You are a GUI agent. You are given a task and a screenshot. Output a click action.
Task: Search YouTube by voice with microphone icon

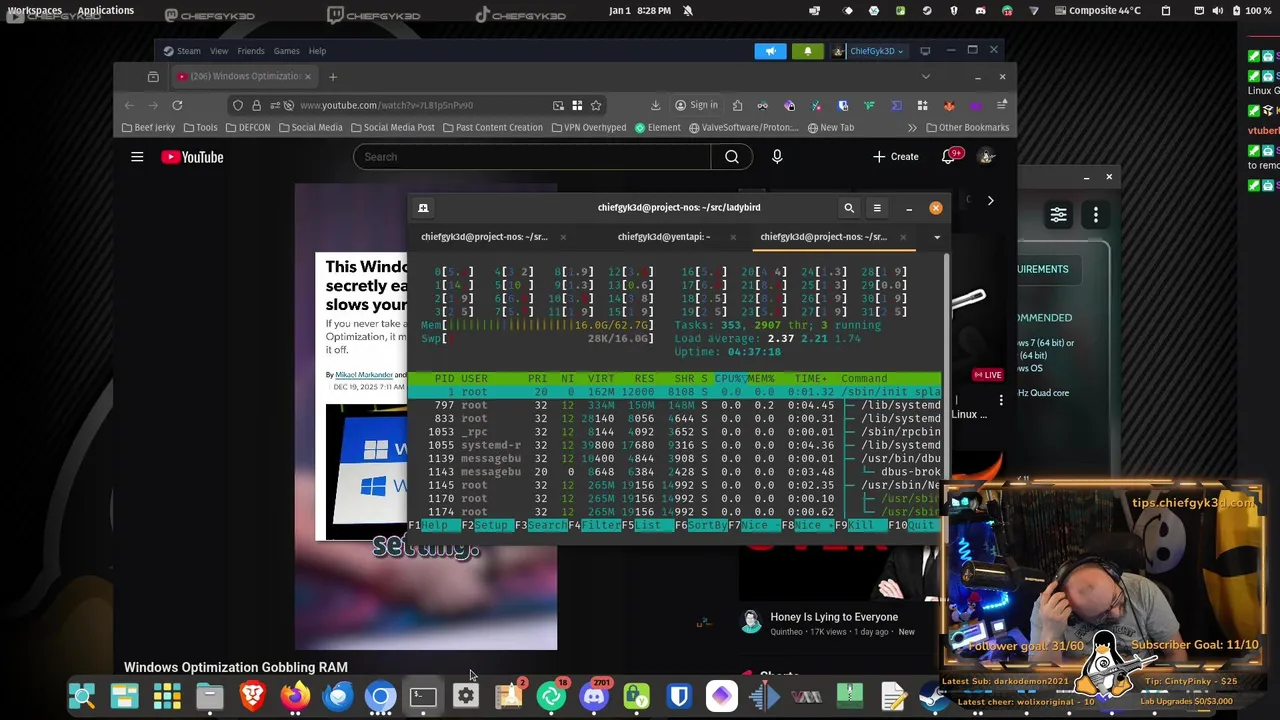point(777,157)
